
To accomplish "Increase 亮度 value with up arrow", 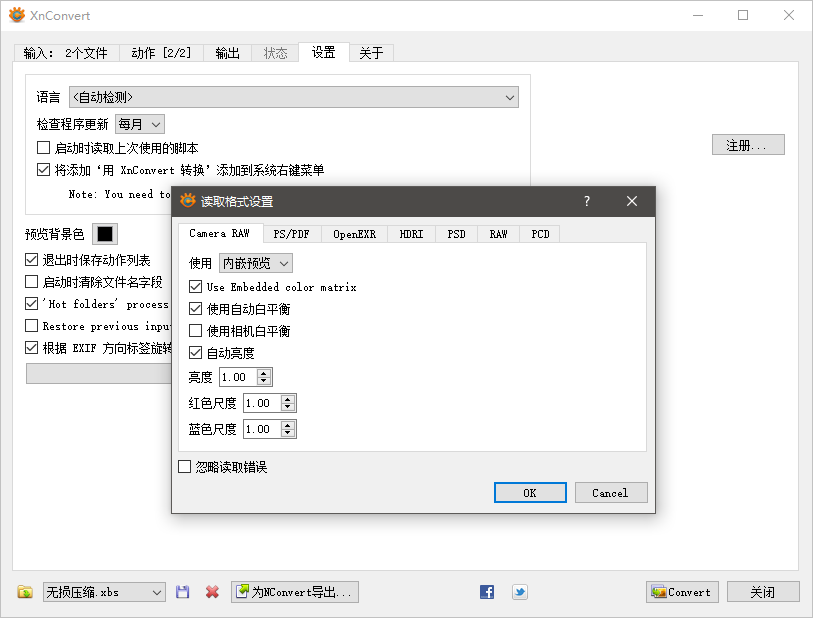I will (264, 373).
